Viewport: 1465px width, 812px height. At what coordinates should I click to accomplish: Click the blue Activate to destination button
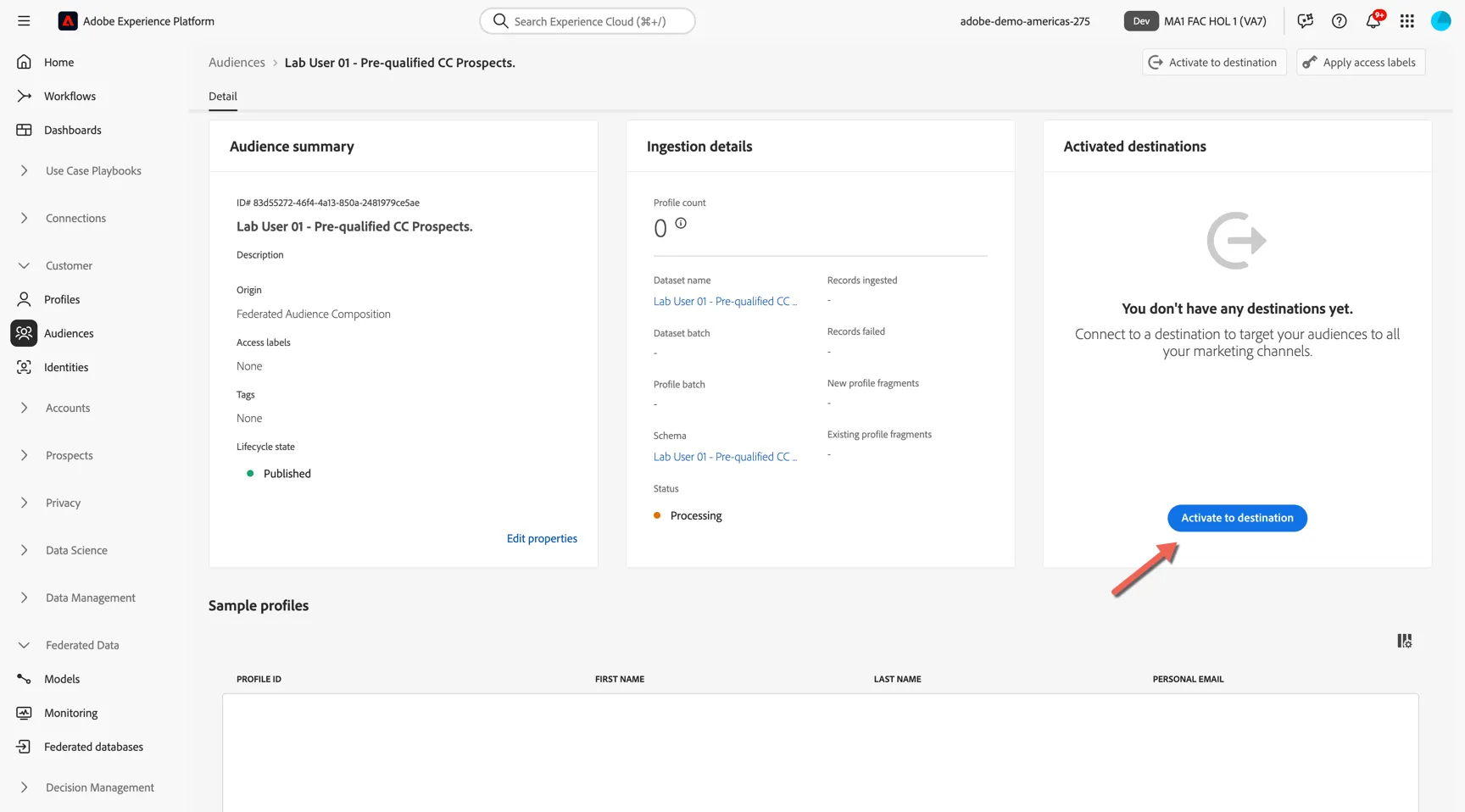1237,518
